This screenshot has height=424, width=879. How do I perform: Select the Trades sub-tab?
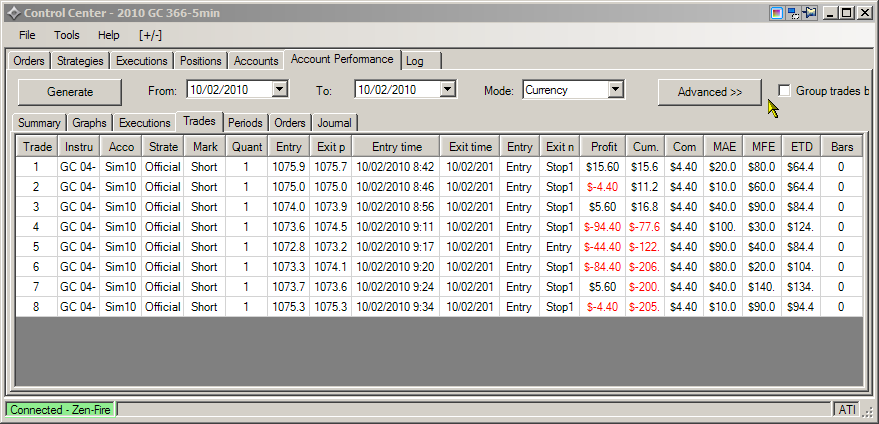200,121
